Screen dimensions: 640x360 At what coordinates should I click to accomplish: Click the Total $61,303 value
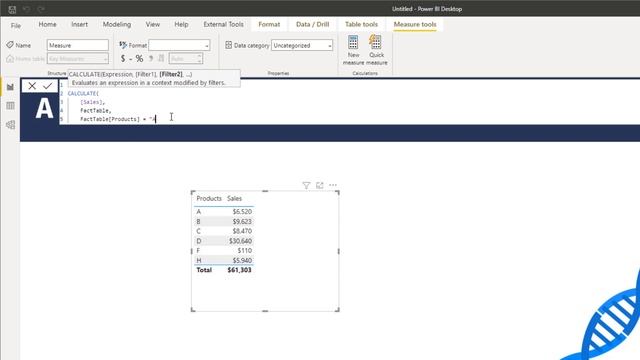(239, 270)
